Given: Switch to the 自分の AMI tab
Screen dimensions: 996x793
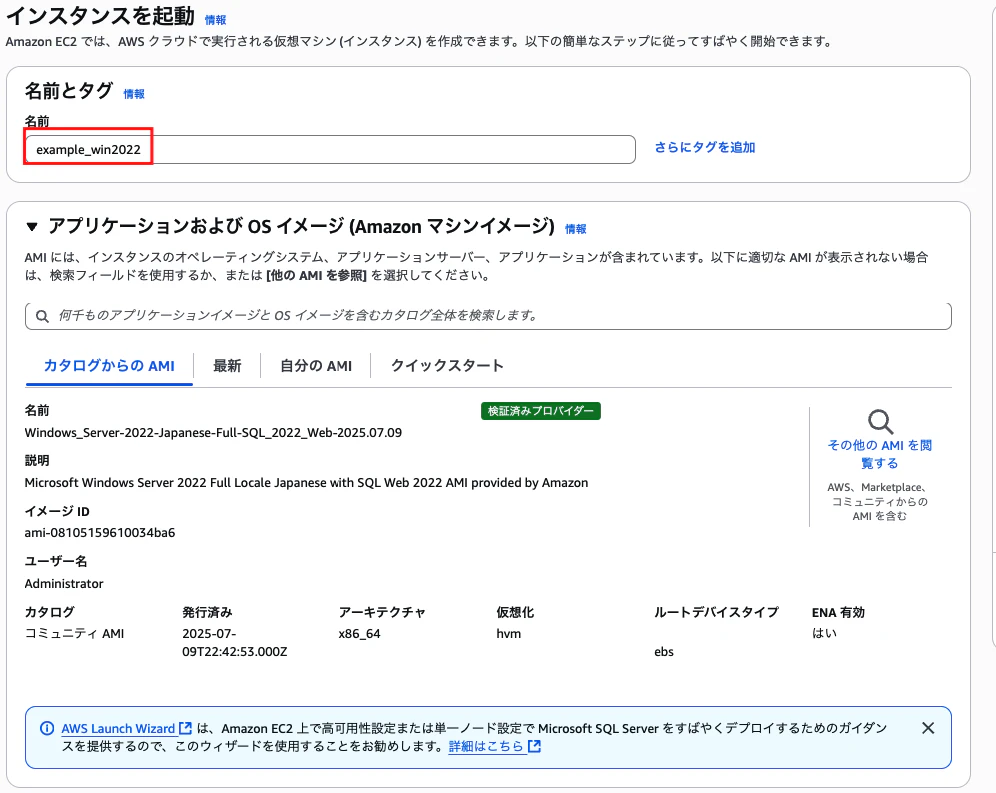Looking at the screenshot, I should point(316,366).
